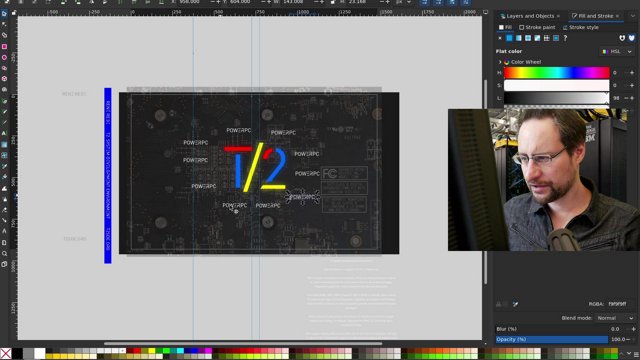Select the Rectangle tool

pos(4,47)
